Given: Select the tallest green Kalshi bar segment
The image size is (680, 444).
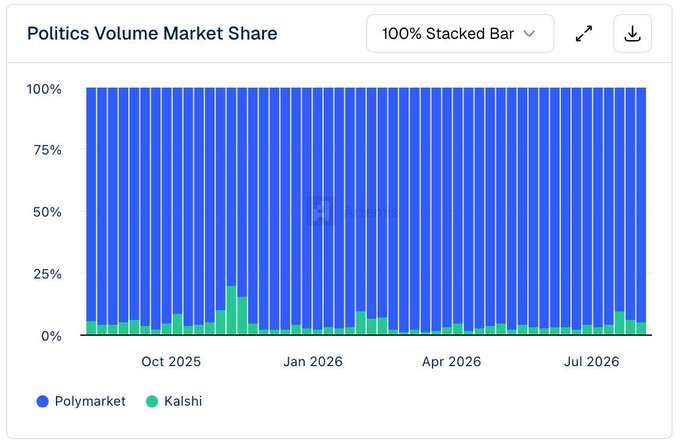Looking at the screenshot, I should [x=232, y=310].
